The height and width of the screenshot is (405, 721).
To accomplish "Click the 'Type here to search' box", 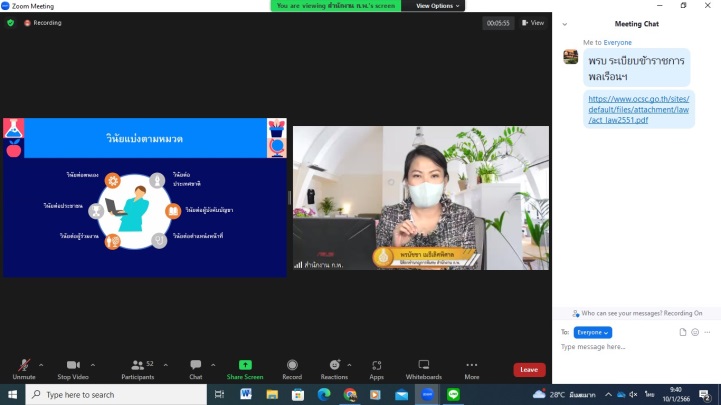I will (116, 394).
